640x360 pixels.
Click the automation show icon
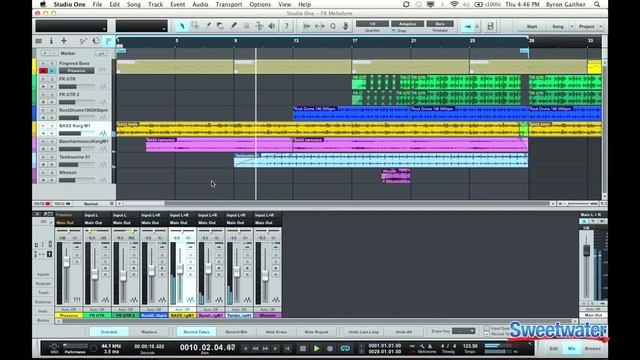click(x=83, y=41)
